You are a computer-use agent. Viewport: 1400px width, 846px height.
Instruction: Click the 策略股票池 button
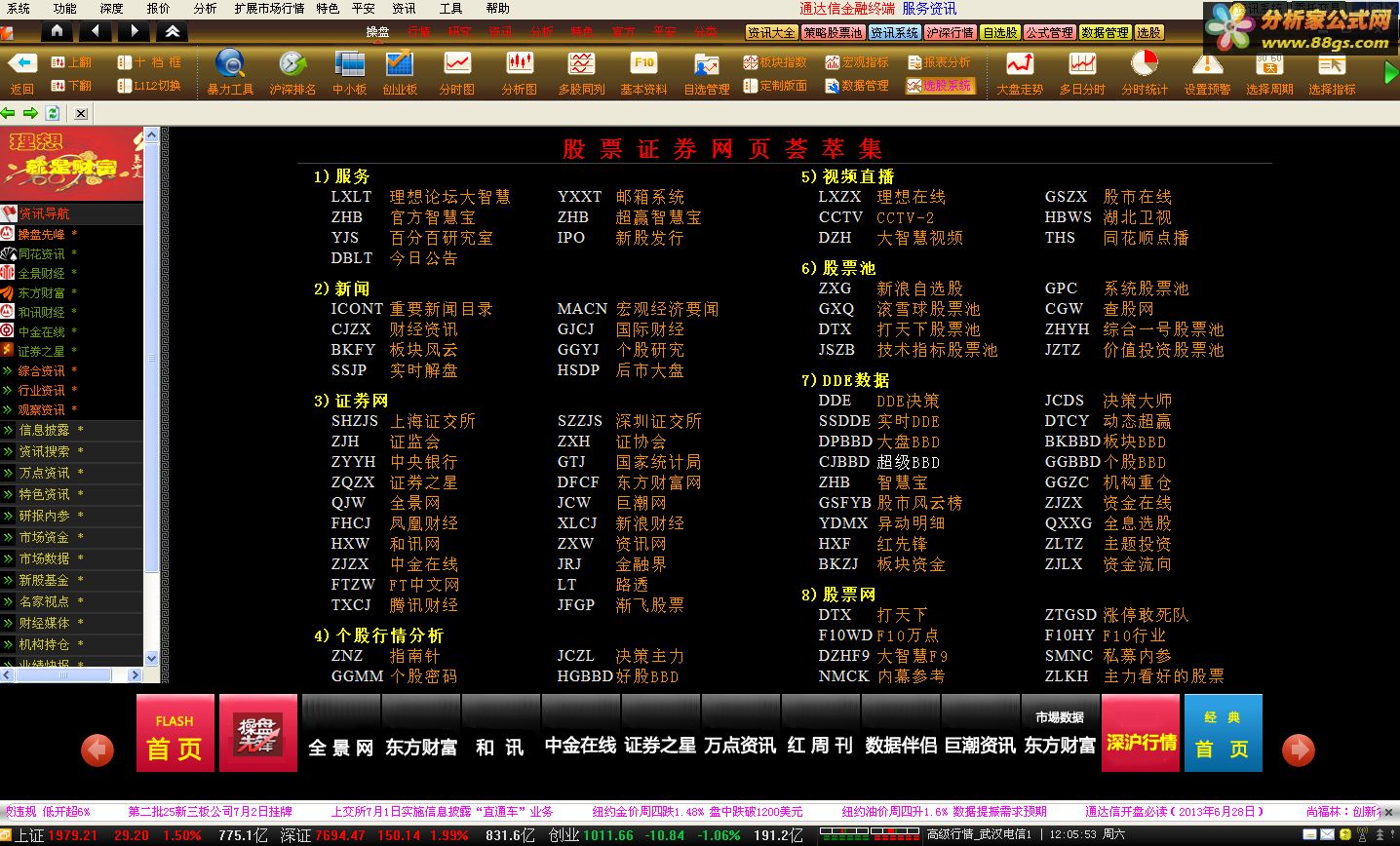click(833, 32)
